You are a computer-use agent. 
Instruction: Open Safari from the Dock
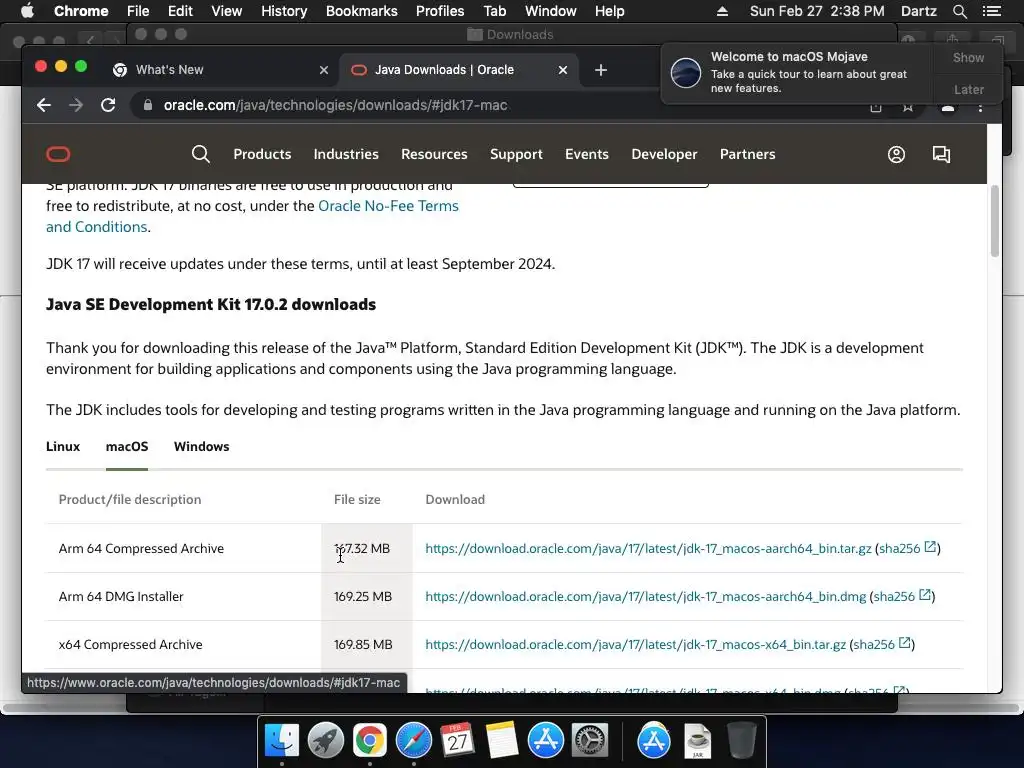(413, 741)
